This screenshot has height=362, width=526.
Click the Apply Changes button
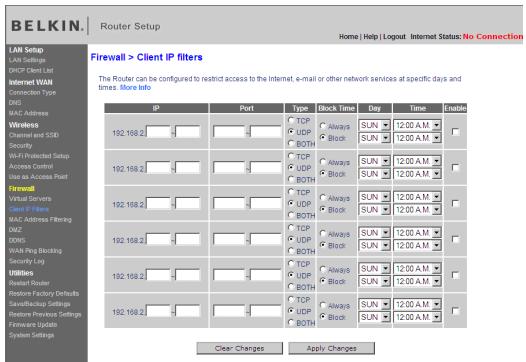point(331,348)
